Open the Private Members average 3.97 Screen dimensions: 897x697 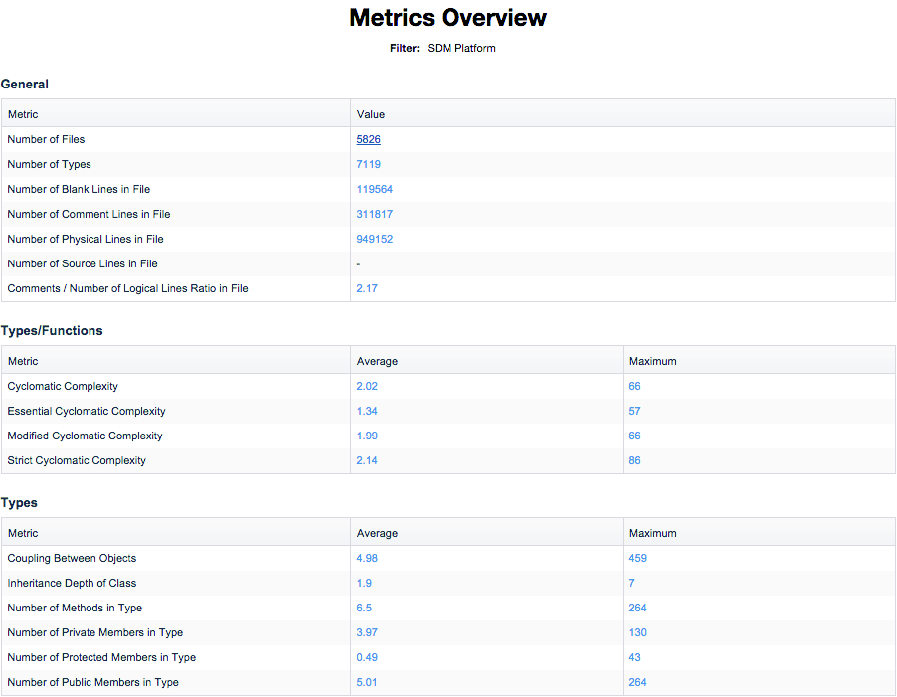click(367, 632)
